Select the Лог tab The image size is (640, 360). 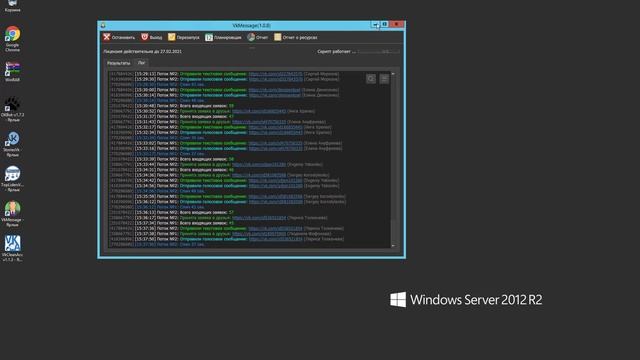point(141,63)
